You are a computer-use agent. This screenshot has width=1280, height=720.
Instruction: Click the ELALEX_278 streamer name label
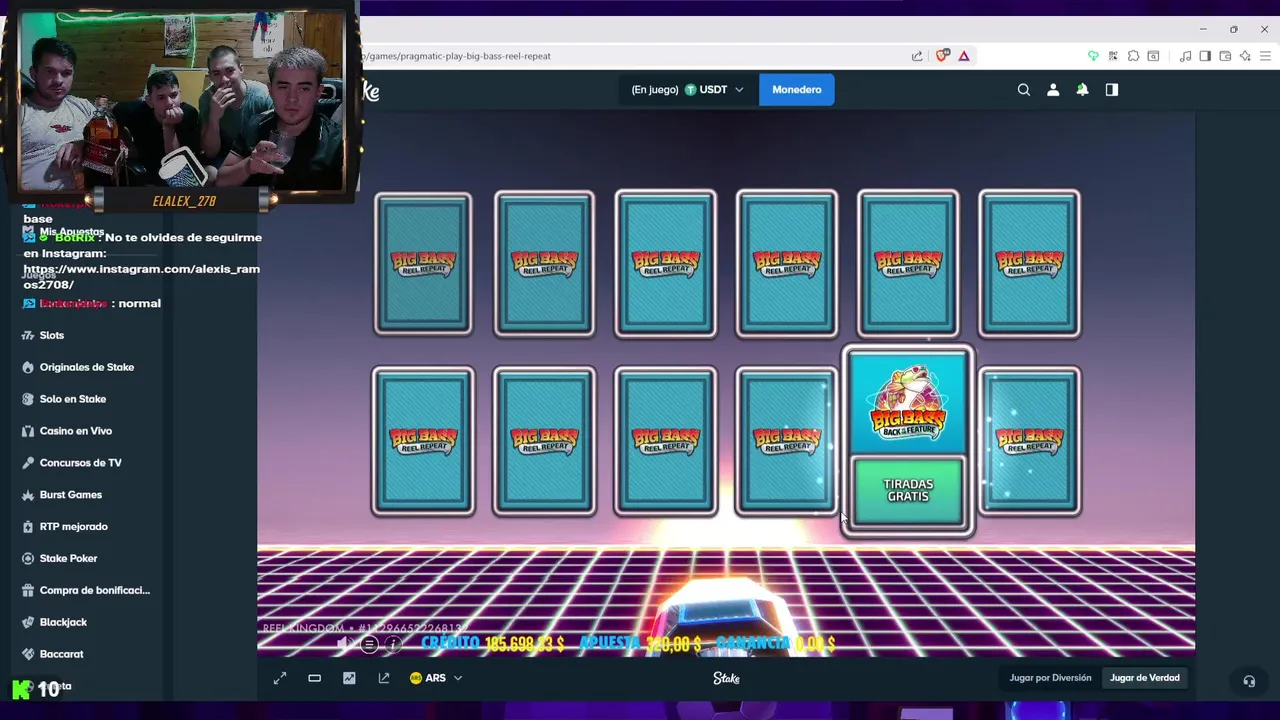tap(184, 201)
